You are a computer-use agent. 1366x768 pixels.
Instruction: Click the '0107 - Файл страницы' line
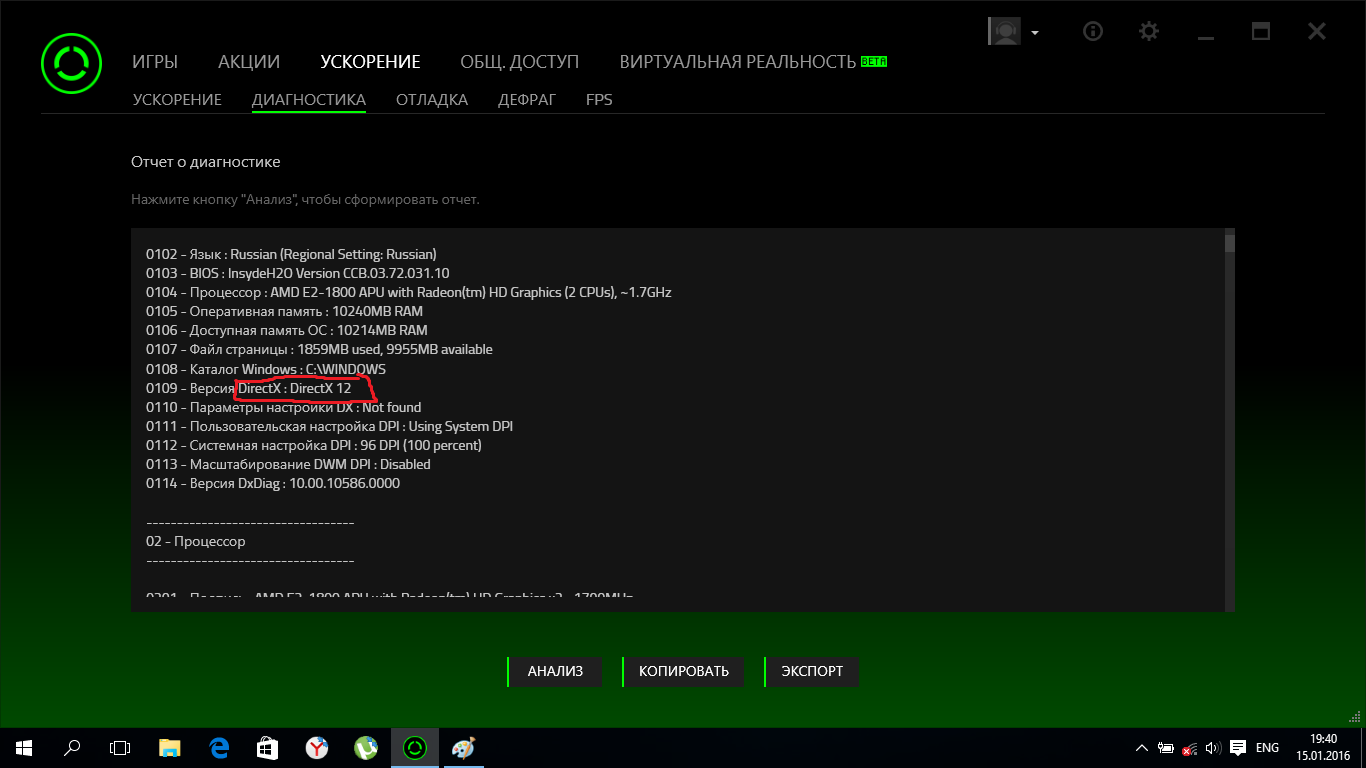pos(319,349)
